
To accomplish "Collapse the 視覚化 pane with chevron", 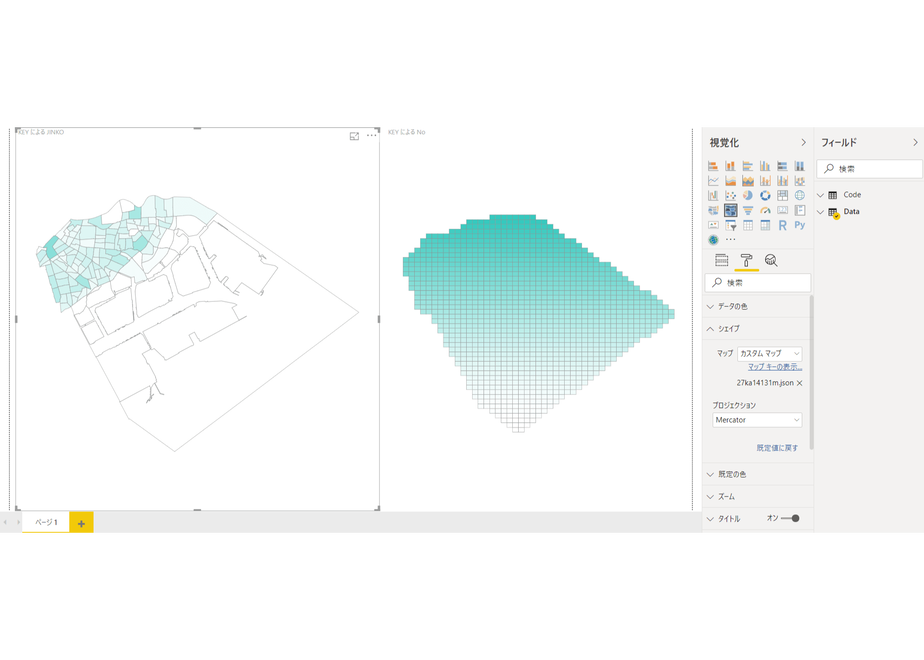I will click(x=803, y=143).
